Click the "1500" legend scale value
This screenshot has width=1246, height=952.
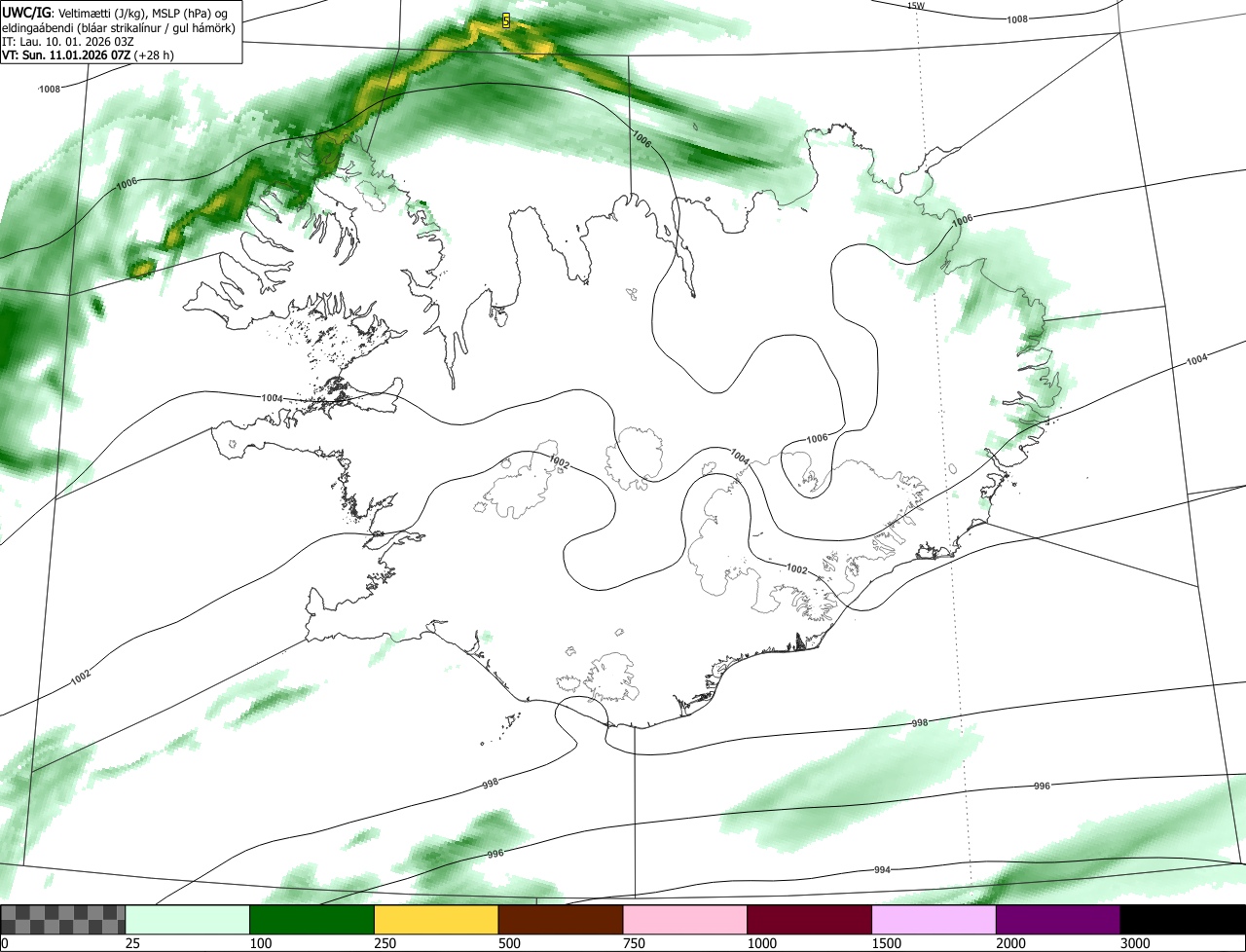coord(887,943)
